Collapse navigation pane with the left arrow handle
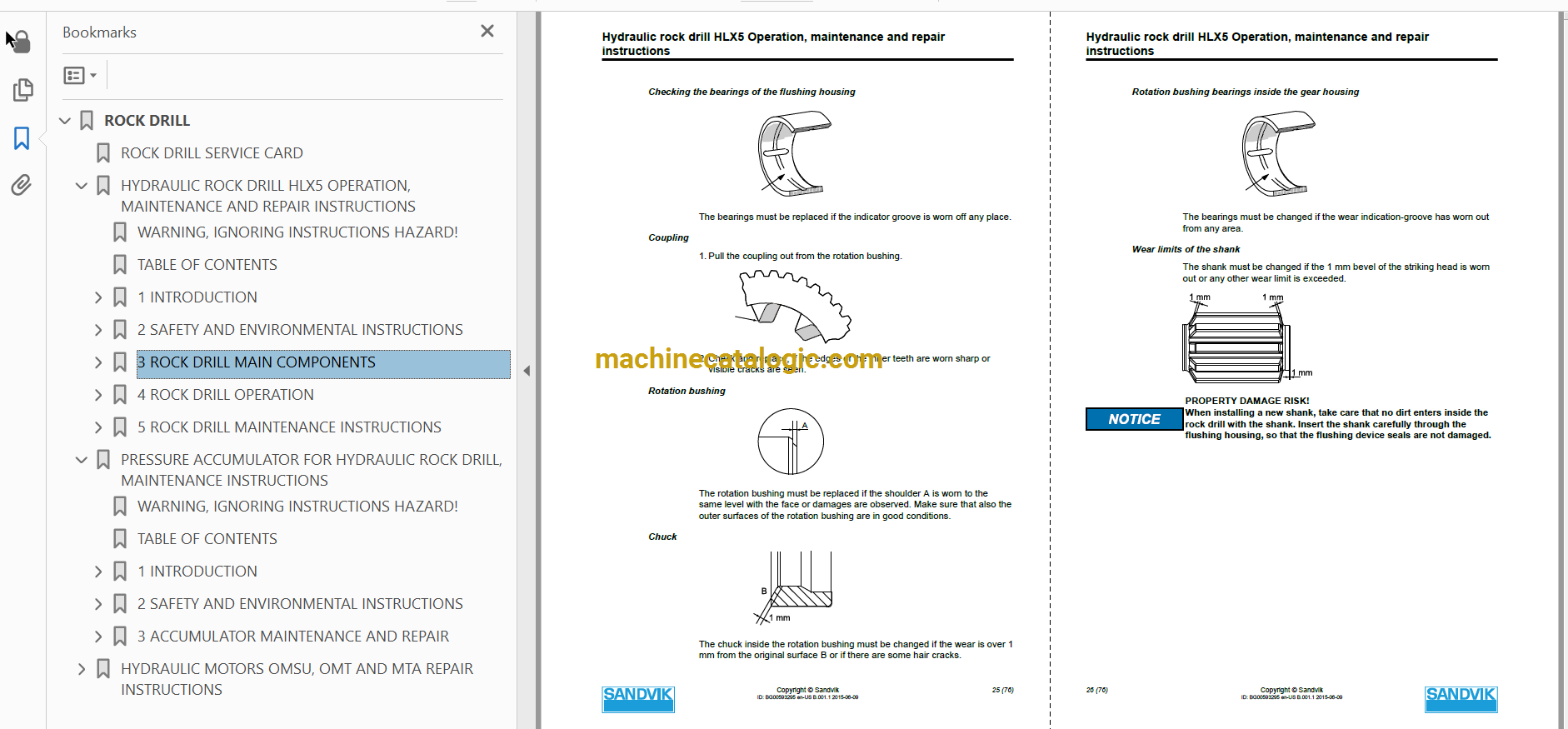1568x729 pixels. tap(527, 371)
